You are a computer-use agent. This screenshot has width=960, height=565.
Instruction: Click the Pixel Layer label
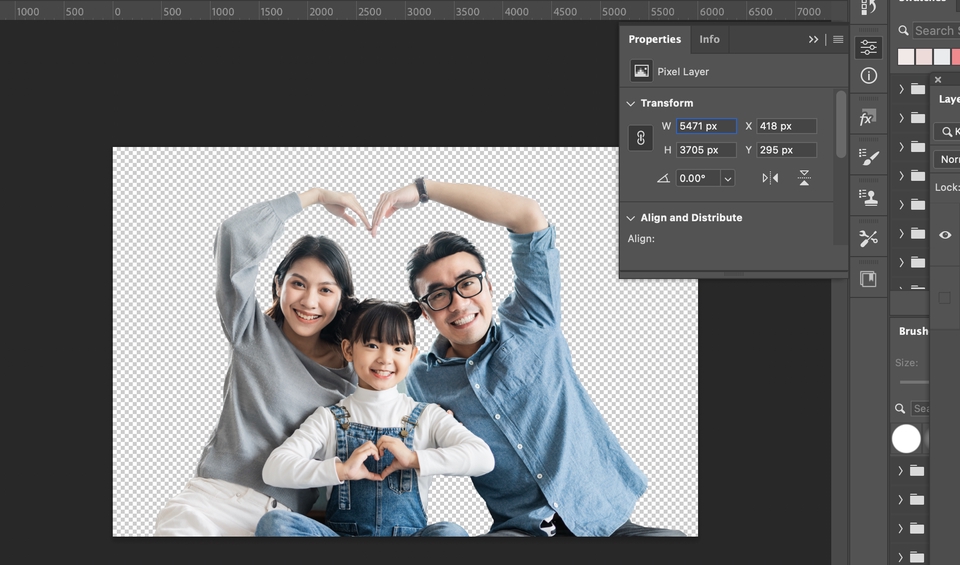click(683, 72)
